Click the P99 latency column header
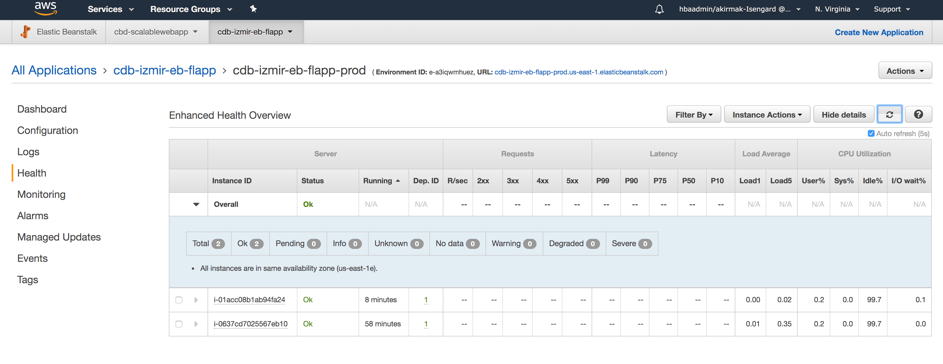The width and height of the screenshot is (943, 364). point(606,180)
